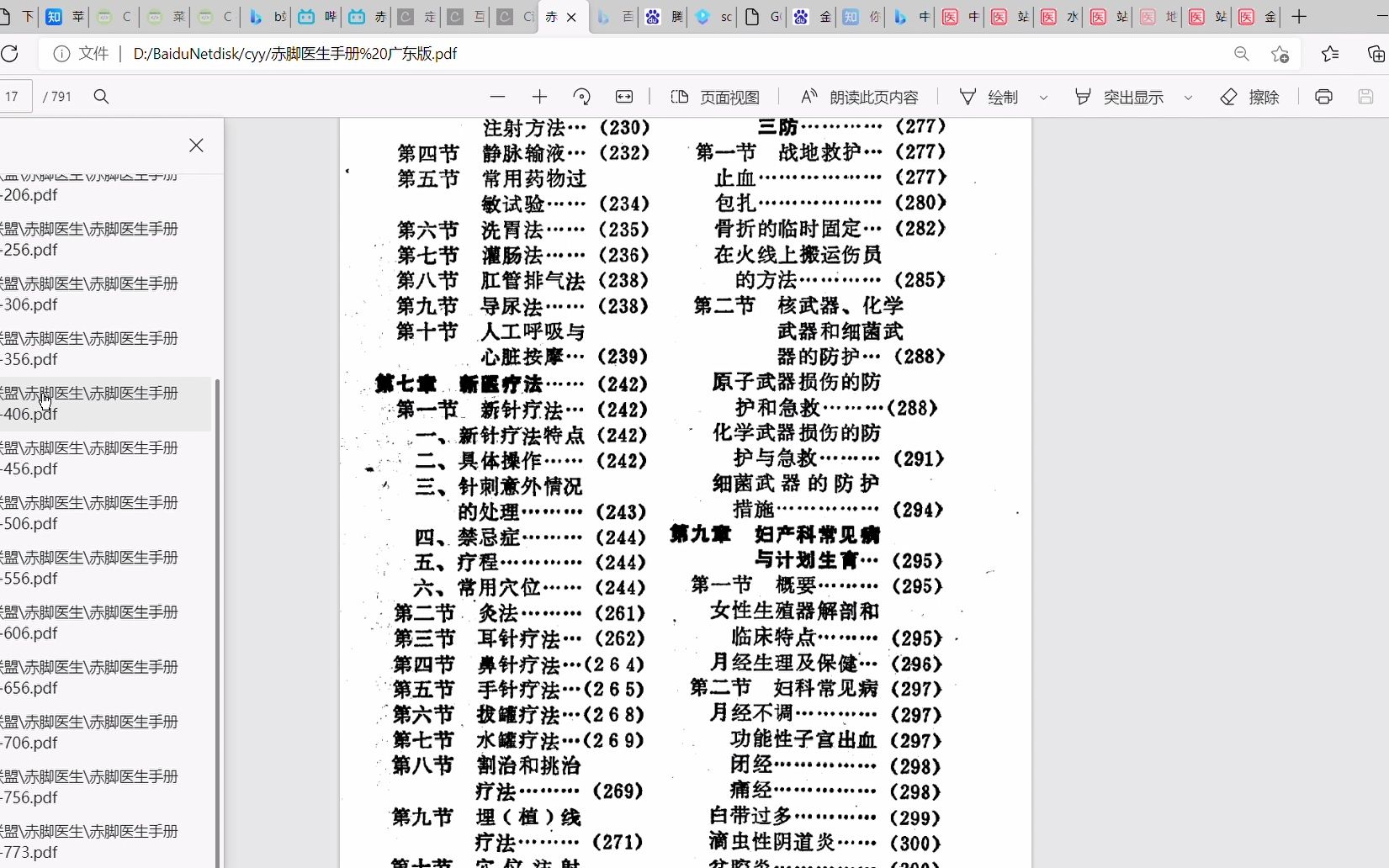Screen dimensions: 1389x868
Task: Open the 页面视图 page view option
Action: click(x=715, y=97)
